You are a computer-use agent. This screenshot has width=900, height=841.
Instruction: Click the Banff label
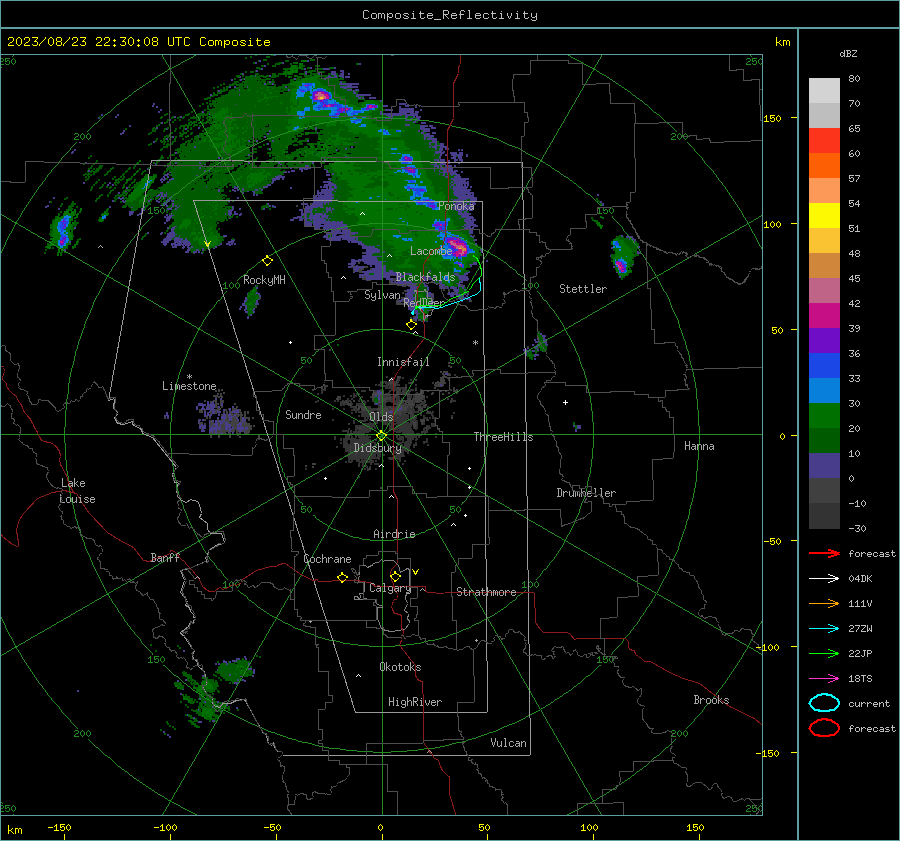click(x=165, y=557)
